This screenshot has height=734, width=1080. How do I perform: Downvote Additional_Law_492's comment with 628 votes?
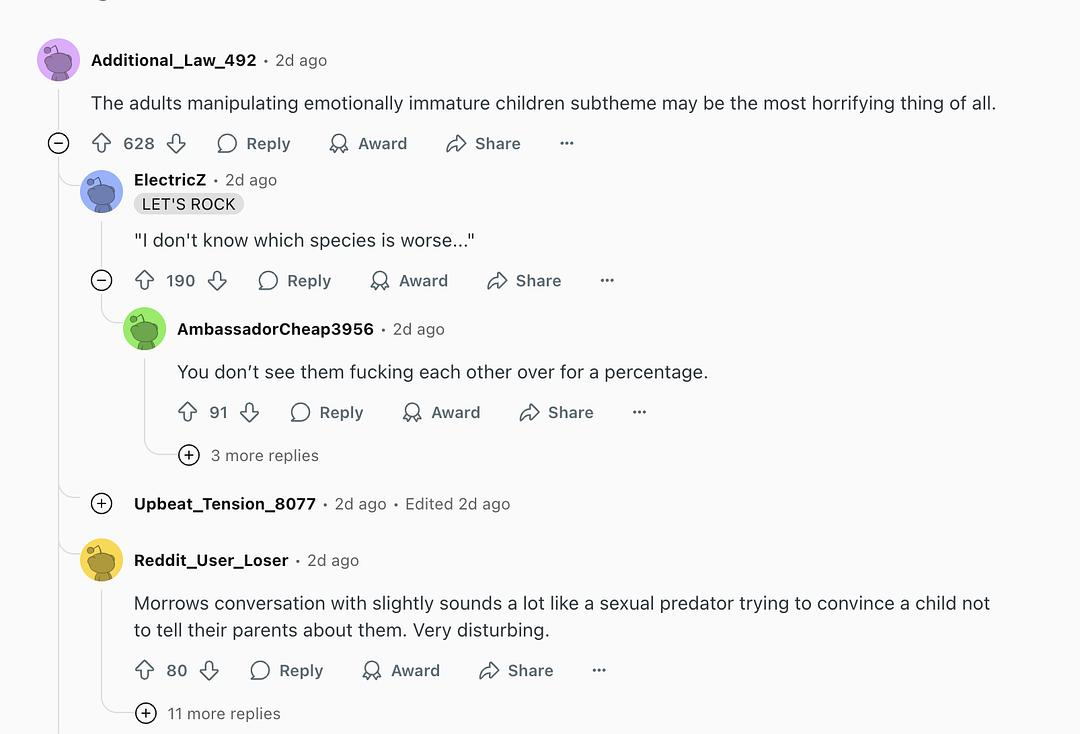(x=176, y=144)
